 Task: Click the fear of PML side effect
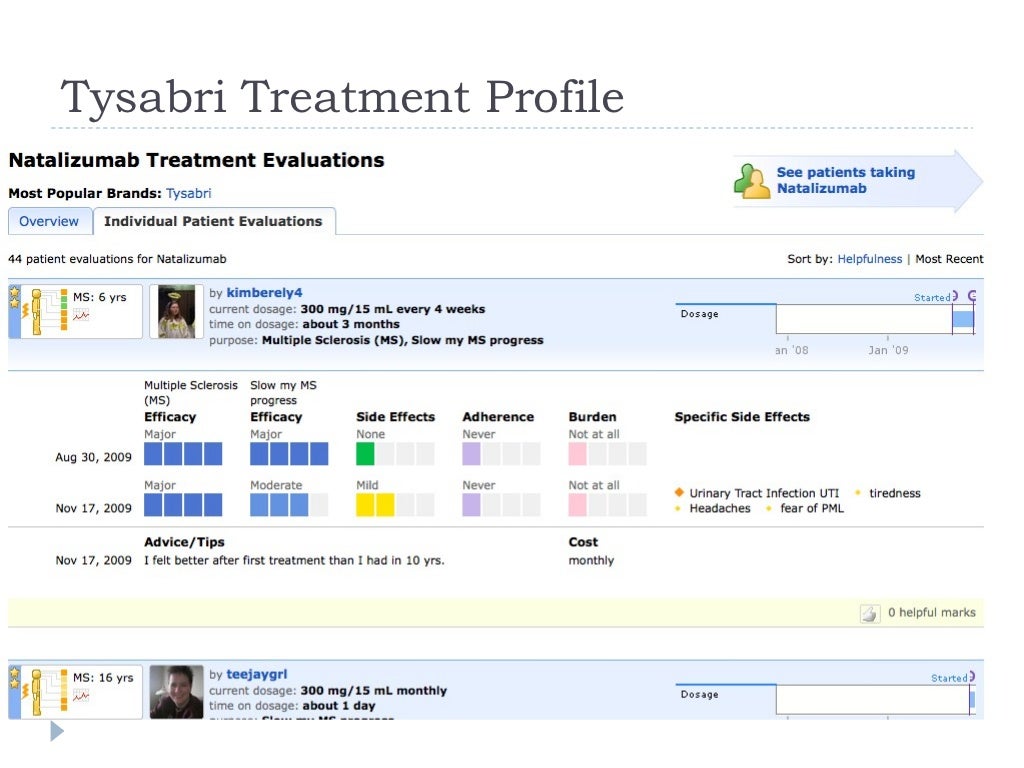[812, 508]
